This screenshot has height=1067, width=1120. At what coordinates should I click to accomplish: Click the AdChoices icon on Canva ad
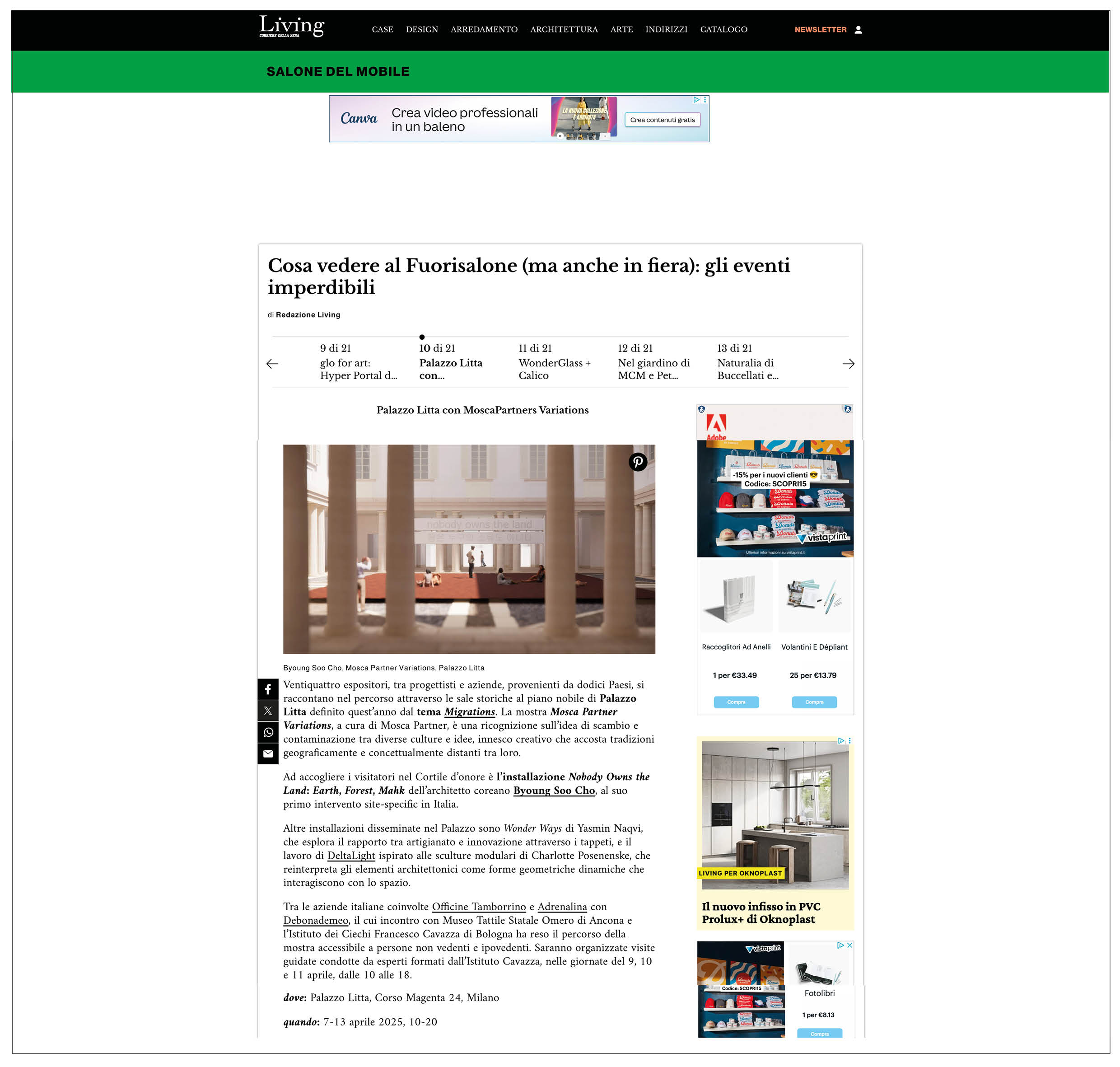click(696, 99)
